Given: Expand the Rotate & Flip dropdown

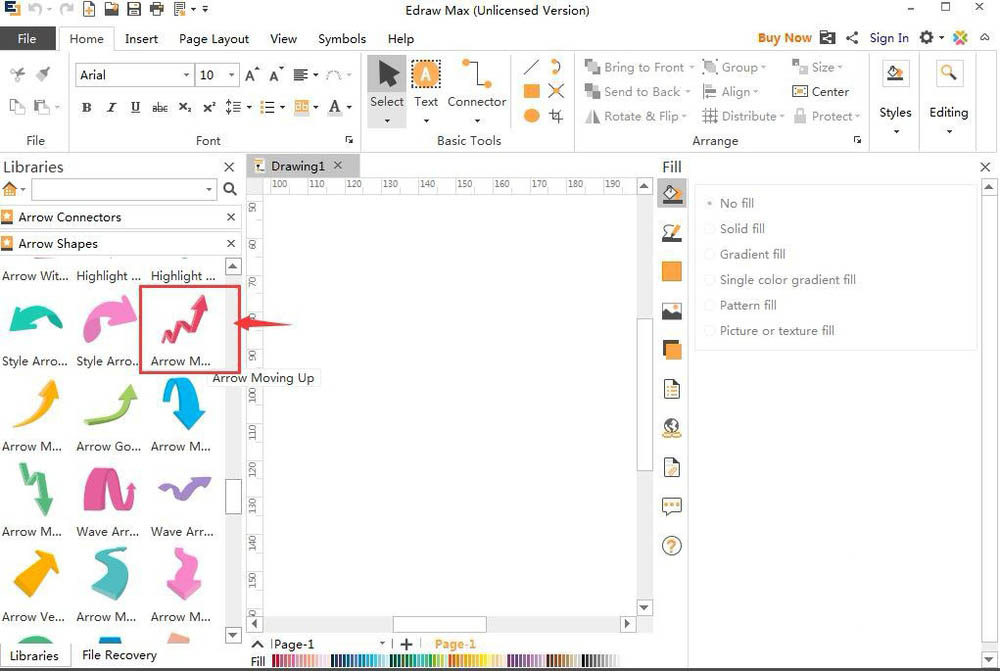Looking at the screenshot, I should pos(684,116).
